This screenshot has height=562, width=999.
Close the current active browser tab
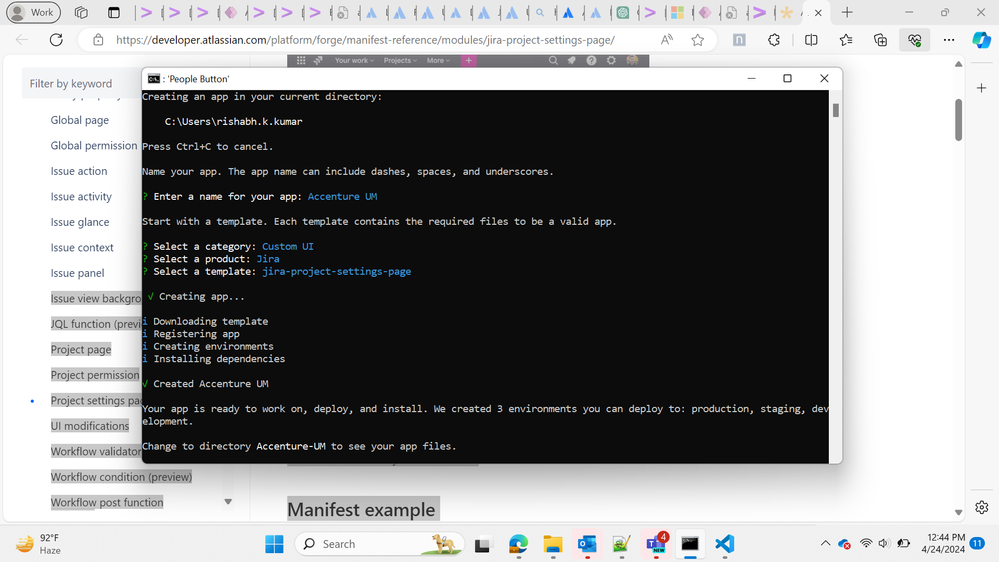point(818,13)
